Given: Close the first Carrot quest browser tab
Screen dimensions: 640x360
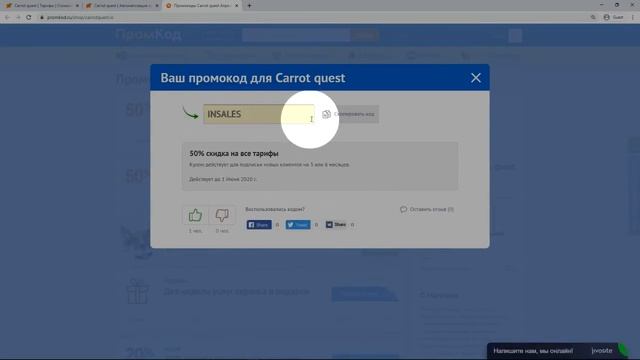Looking at the screenshot, I should [x=77, y=6].
